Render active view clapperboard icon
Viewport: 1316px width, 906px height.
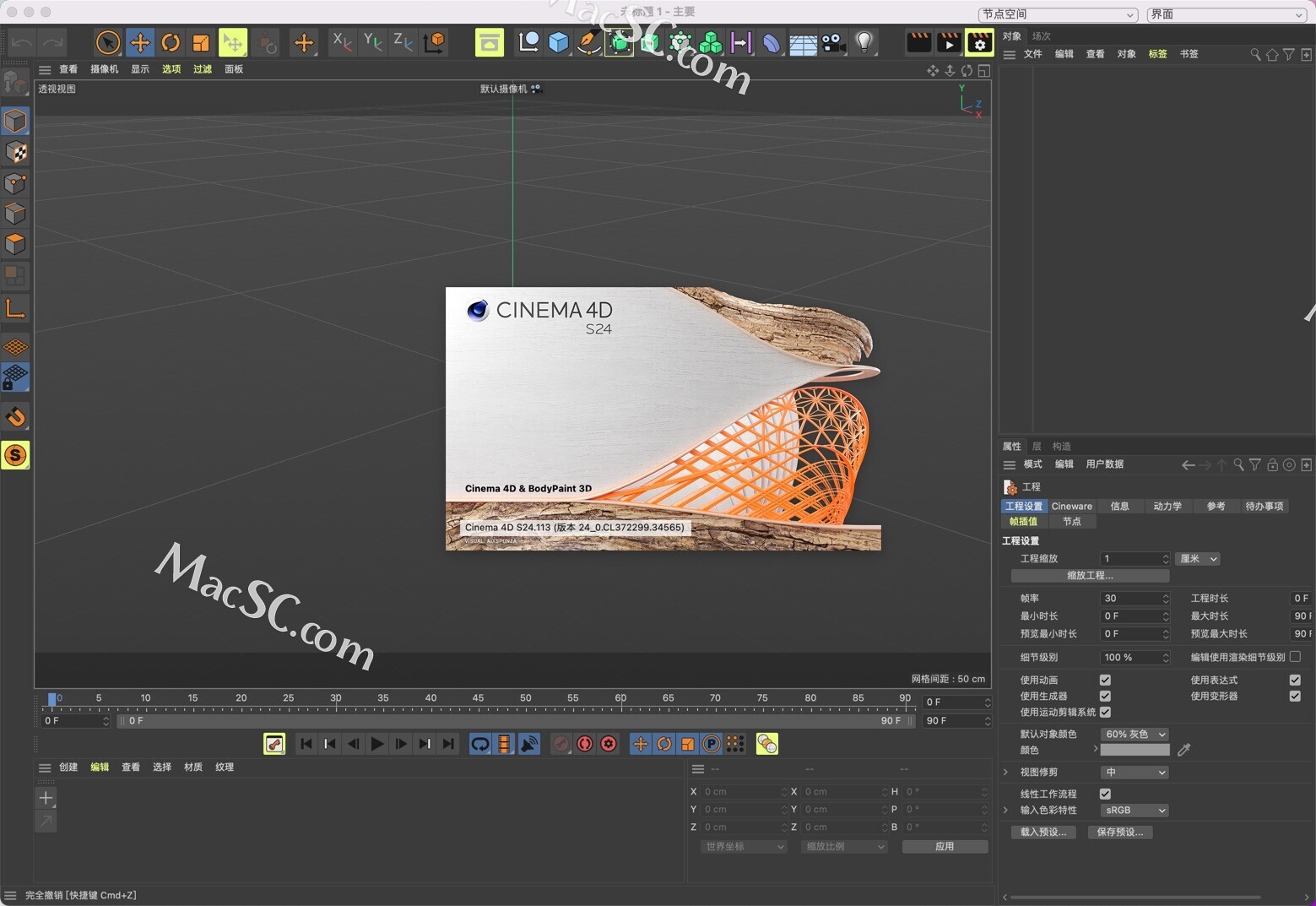(918, 42)
